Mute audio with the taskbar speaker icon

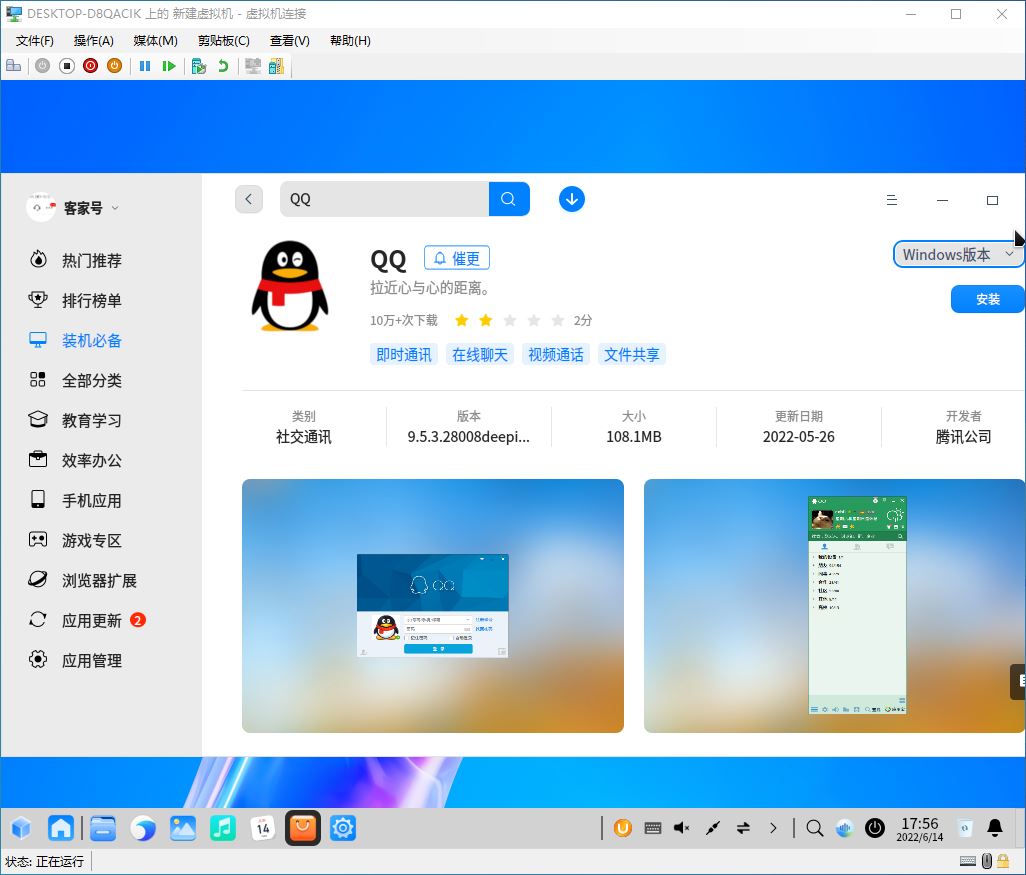(x=681, y=828)
